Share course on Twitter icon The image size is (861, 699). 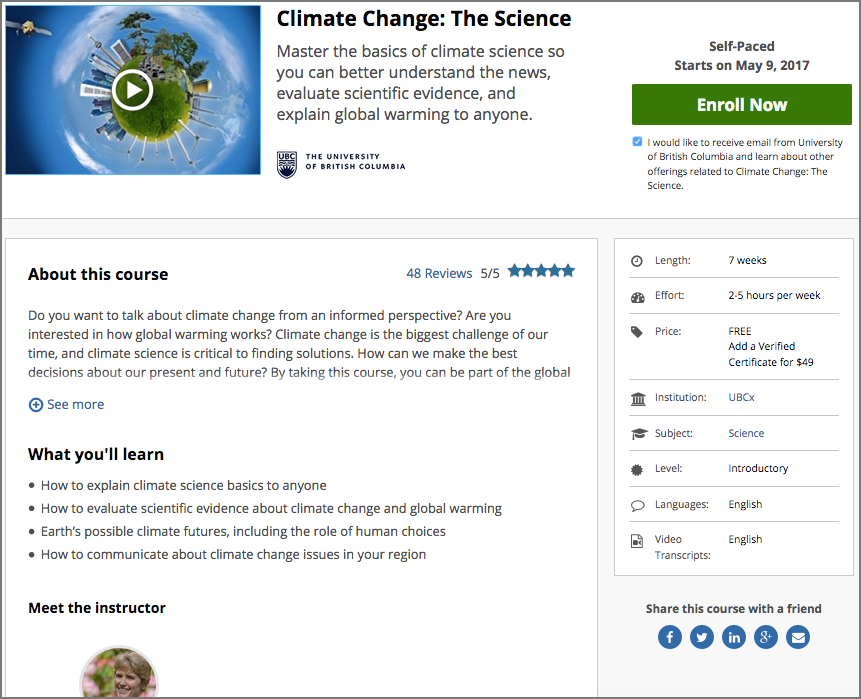tap(702, 637)
